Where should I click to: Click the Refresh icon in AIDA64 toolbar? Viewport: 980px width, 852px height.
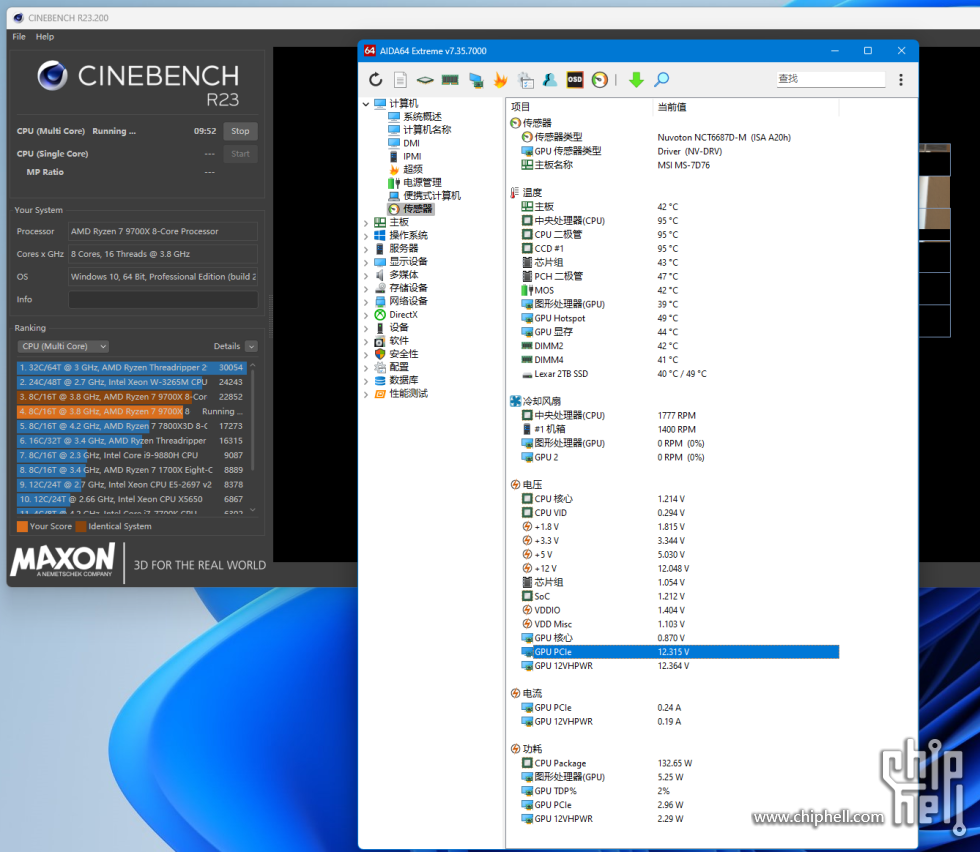click(375, 79)
